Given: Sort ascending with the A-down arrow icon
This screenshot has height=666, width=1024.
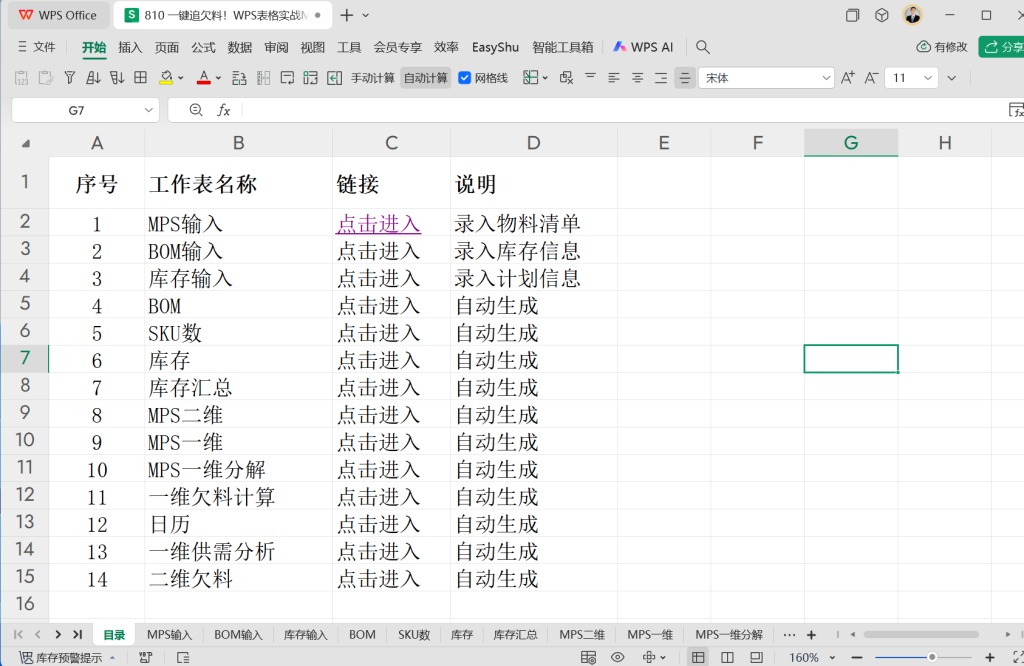Looking at the screenshot, I should pyautogui.click(x=93, y=78).
